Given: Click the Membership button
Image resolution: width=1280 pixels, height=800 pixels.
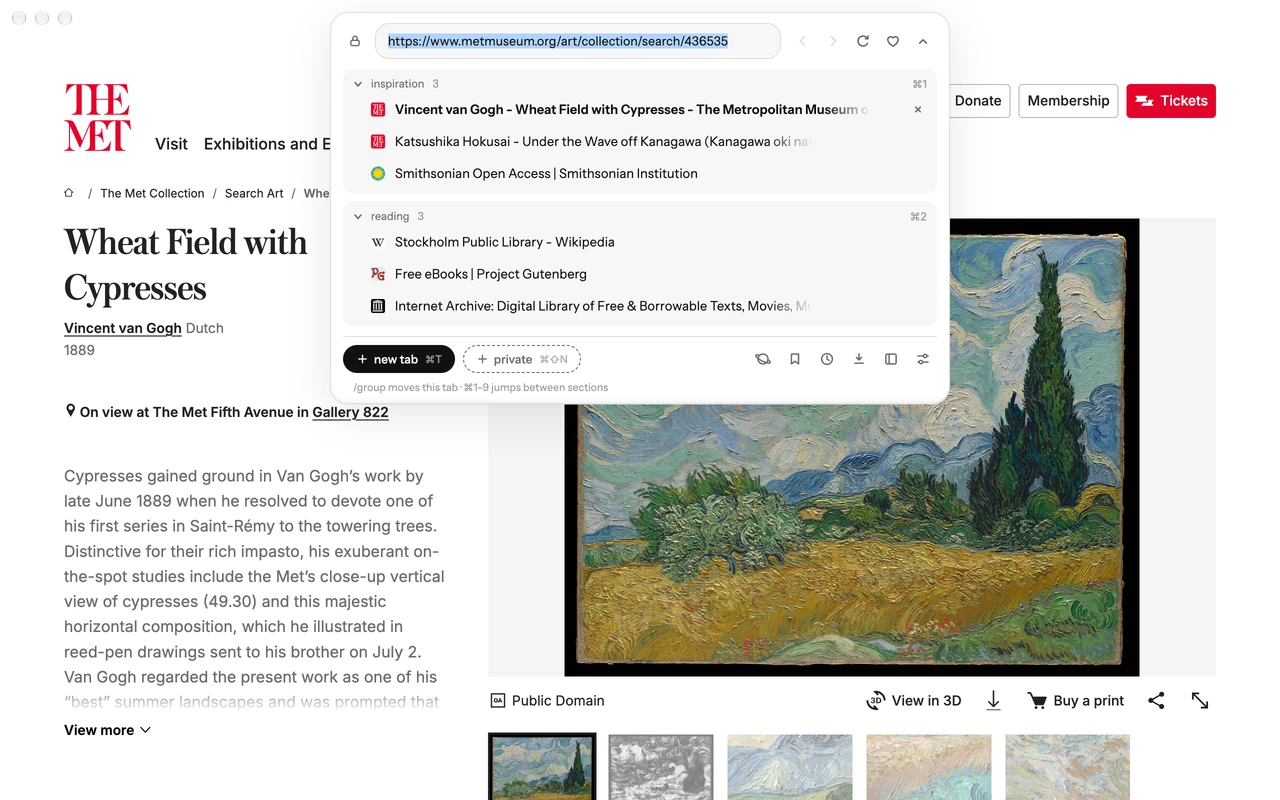Looking at the screenshot, I should 1068,101.
